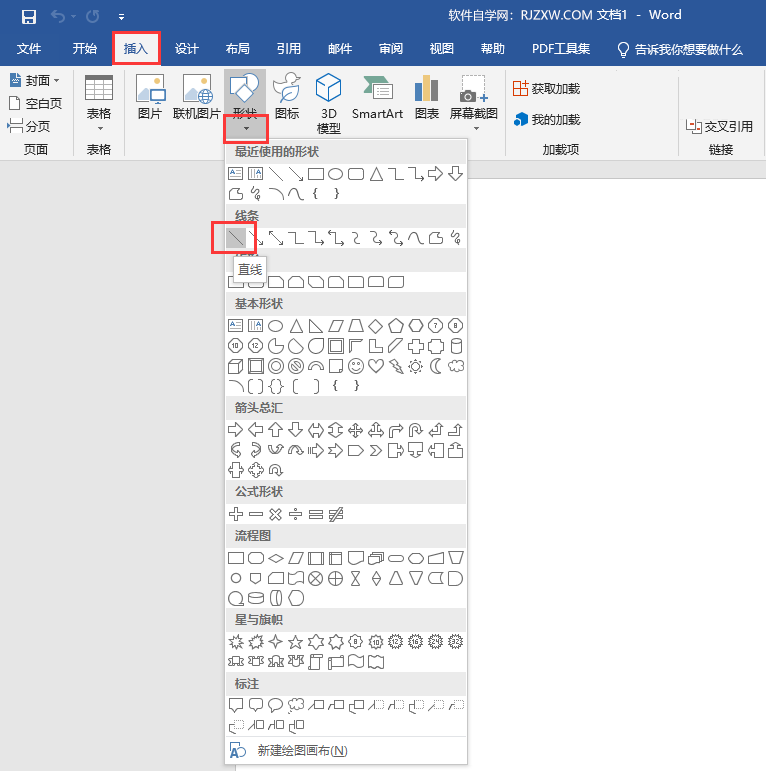Viewport: 766px width, 771px height.
Task: Click the Save icon in quick access toolbar
Action: [29, 17]
